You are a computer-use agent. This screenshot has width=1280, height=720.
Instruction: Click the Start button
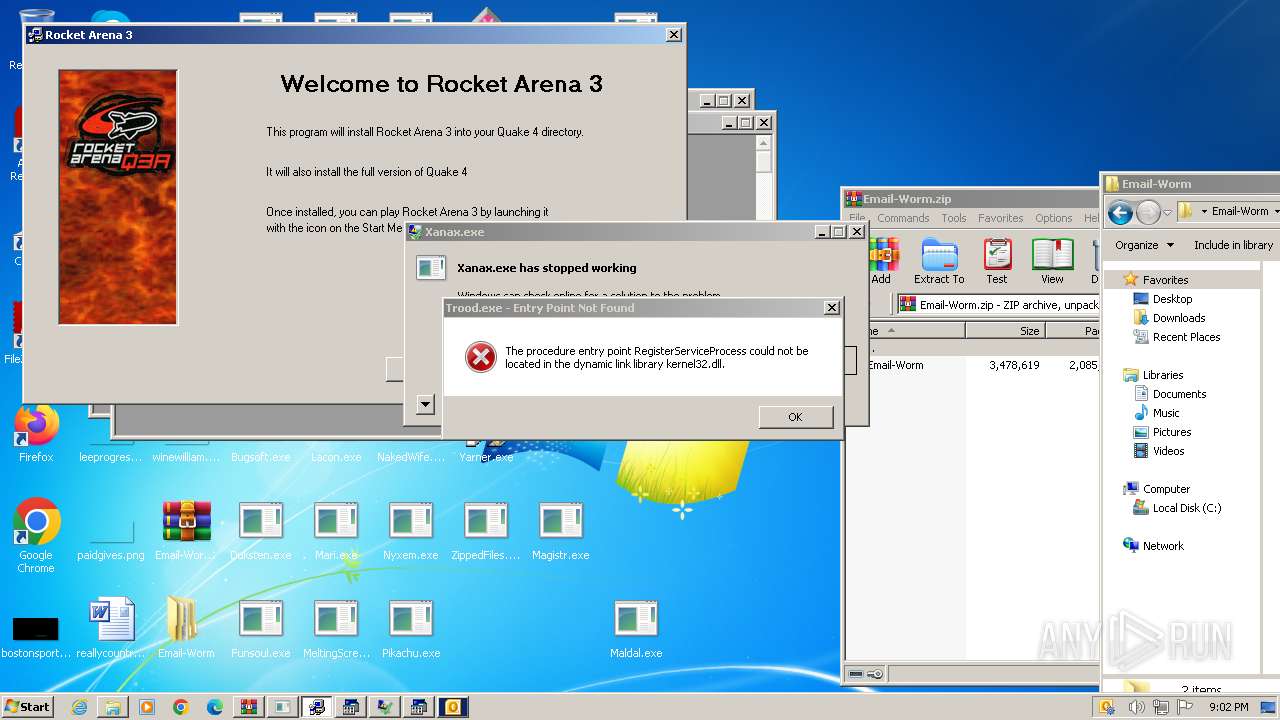click(x=27, y=706)
